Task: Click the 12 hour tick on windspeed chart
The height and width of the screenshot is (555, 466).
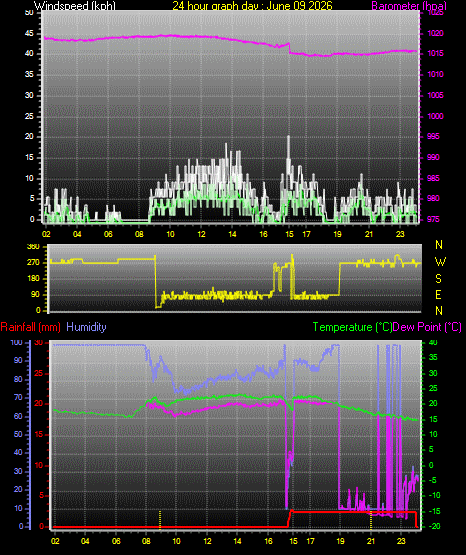Action: (x=201, y=234)
